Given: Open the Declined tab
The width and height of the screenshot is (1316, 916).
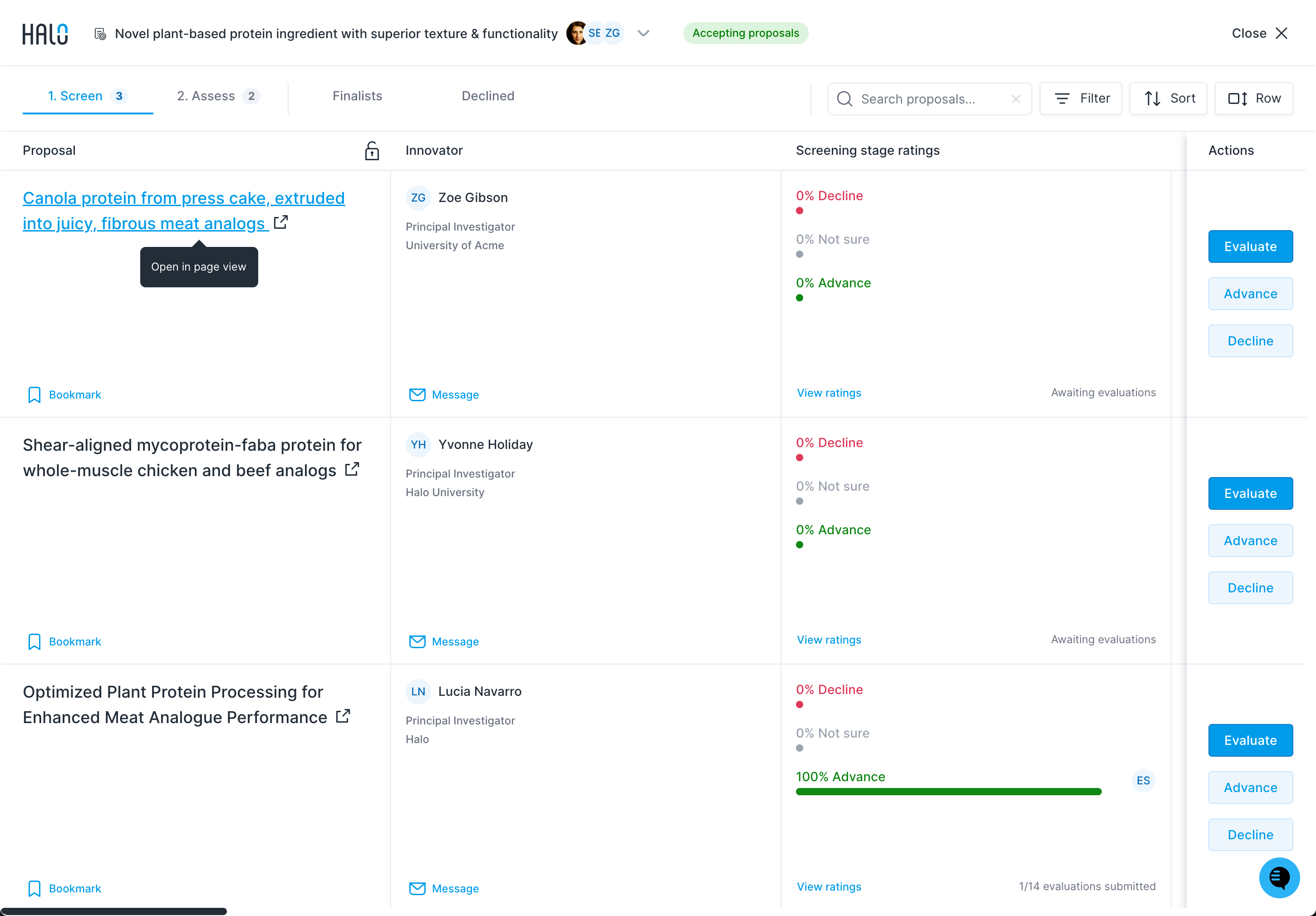Looking at the screenshot, I should (x=488, y=96).
